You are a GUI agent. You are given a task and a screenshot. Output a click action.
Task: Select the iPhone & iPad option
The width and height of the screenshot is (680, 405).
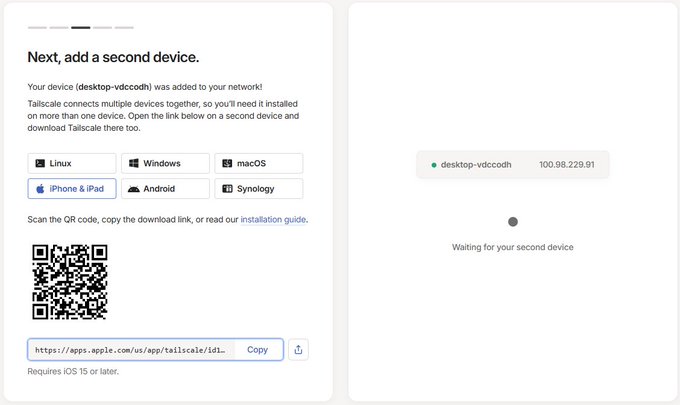coord(72,189)
